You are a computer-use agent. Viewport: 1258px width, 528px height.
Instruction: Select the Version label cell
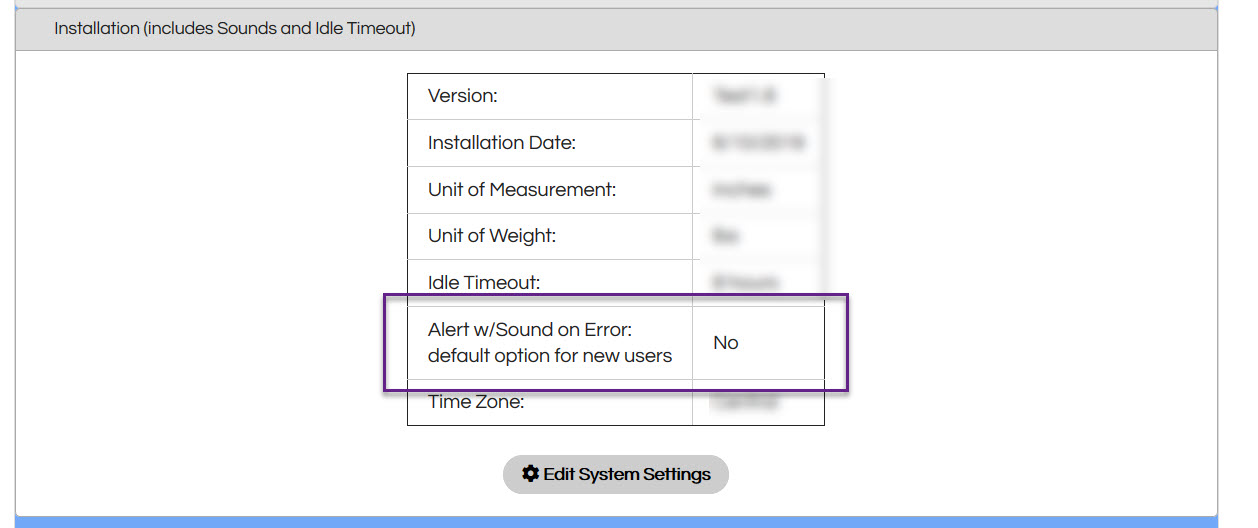coord(463,96)
